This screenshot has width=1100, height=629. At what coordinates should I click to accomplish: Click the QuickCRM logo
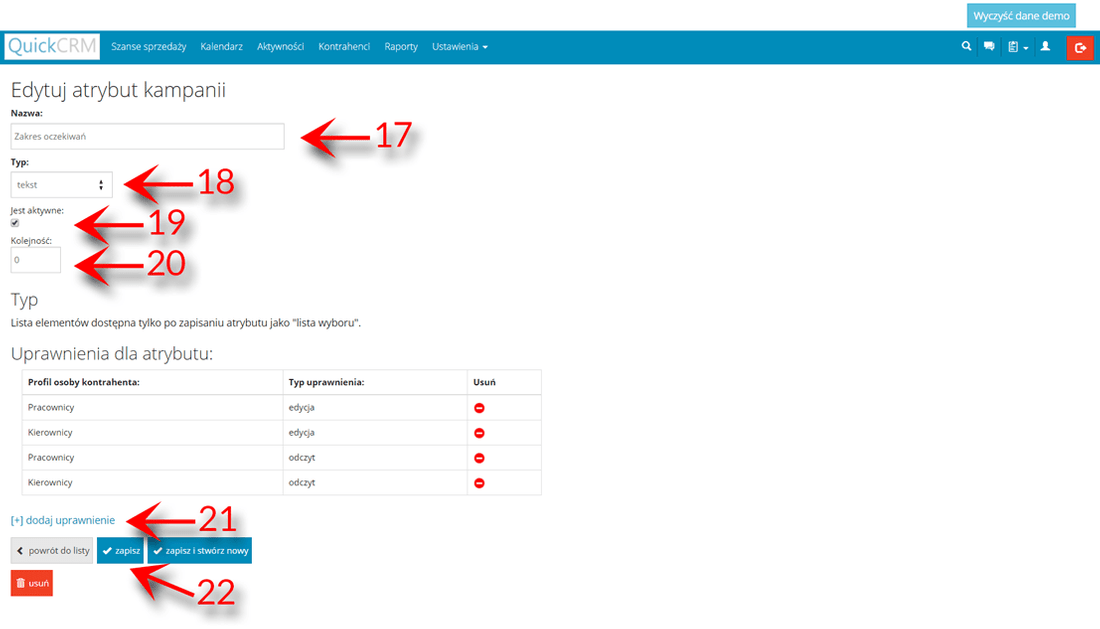(52, 46)
